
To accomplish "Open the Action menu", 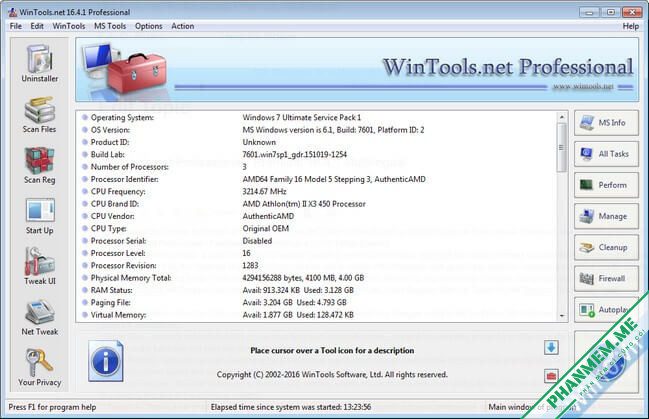I will point(183,26).
